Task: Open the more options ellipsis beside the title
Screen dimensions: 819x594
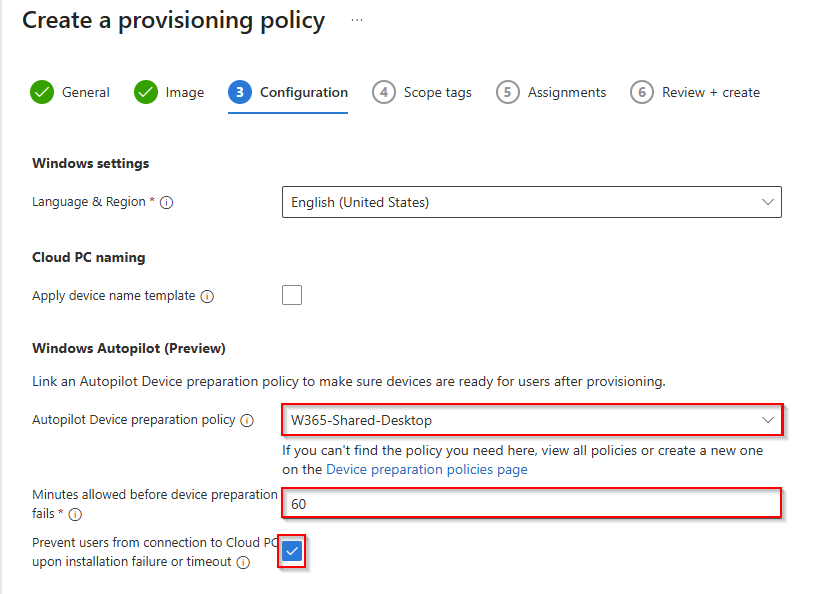Action: pos(357,20)
